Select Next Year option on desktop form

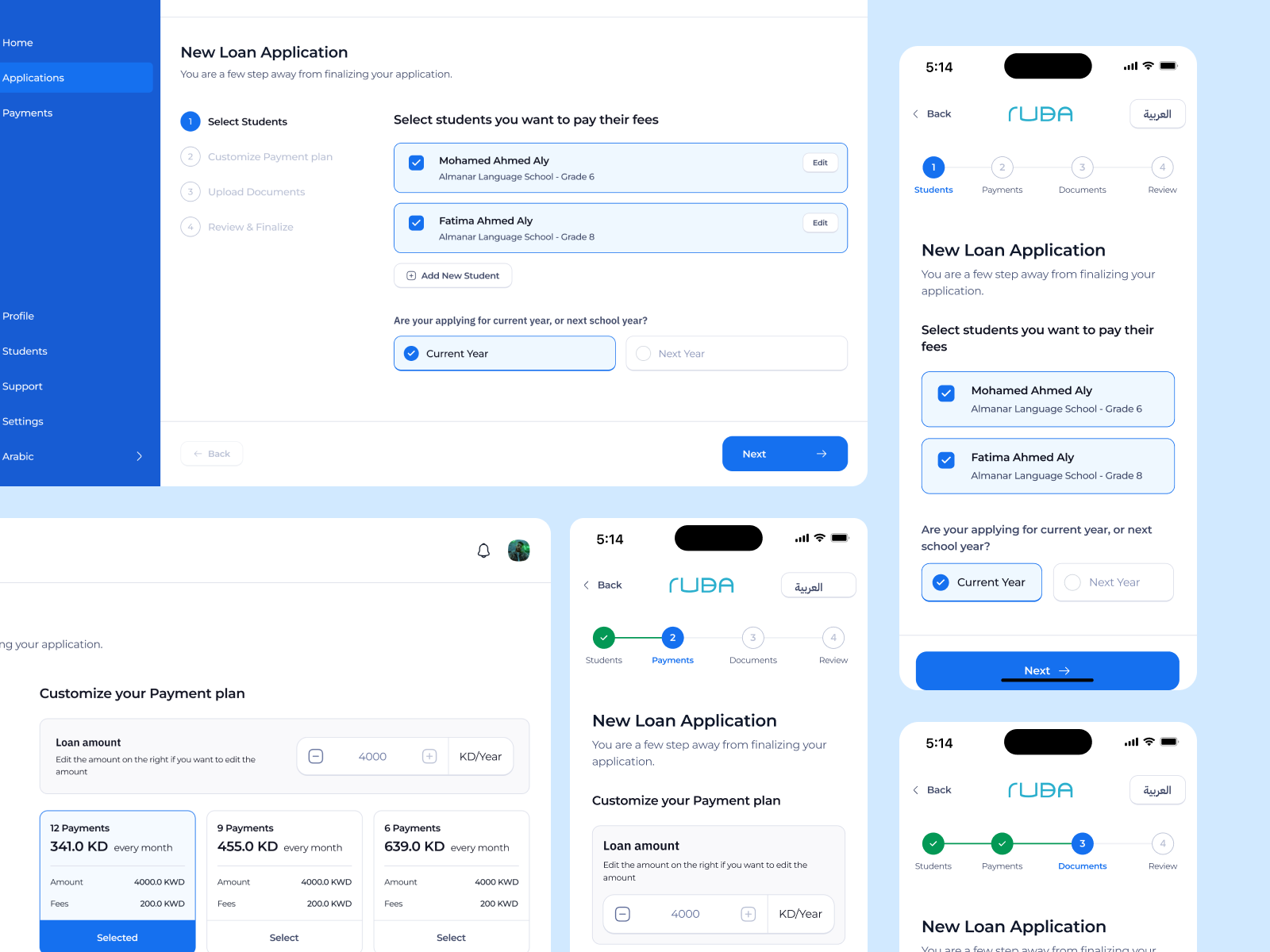737,353
